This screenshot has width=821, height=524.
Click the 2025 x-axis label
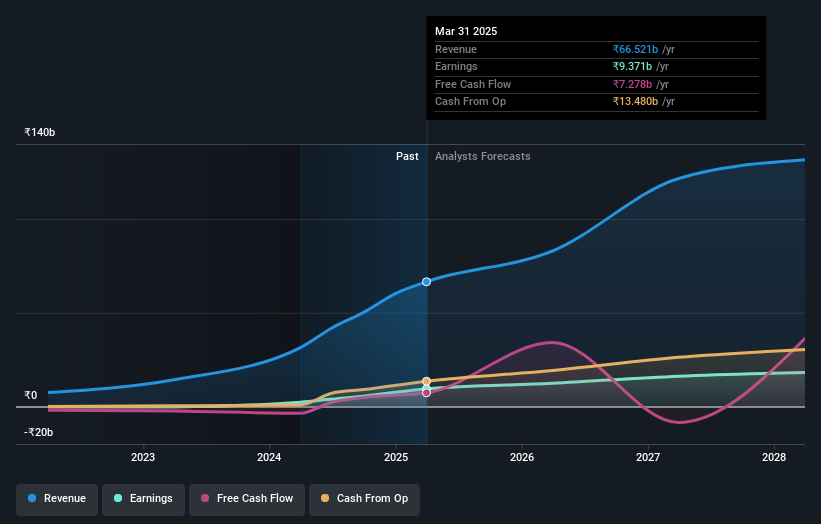pyautogui.click(x=396, y=458)
